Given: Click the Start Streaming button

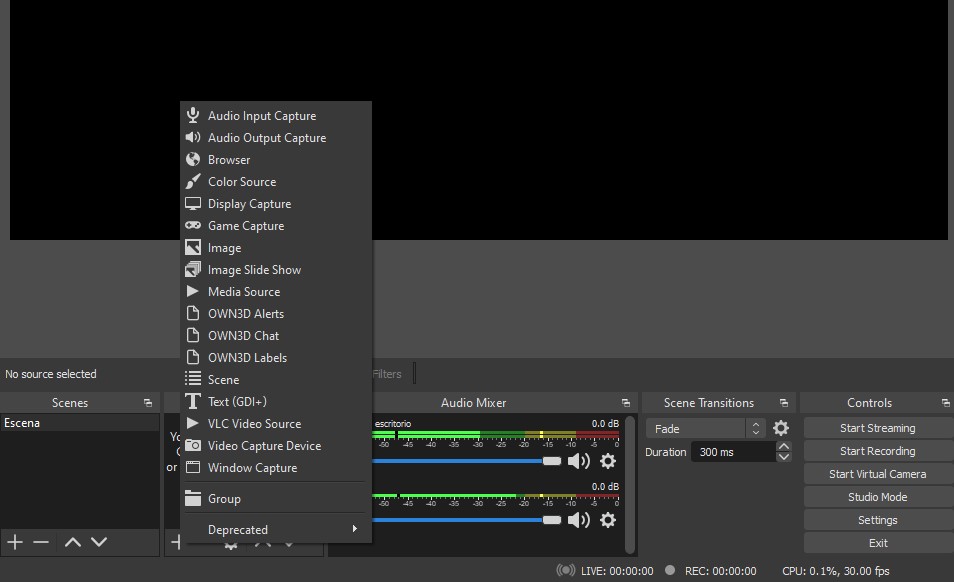Looking at the screenshot, I should [877, 428].
